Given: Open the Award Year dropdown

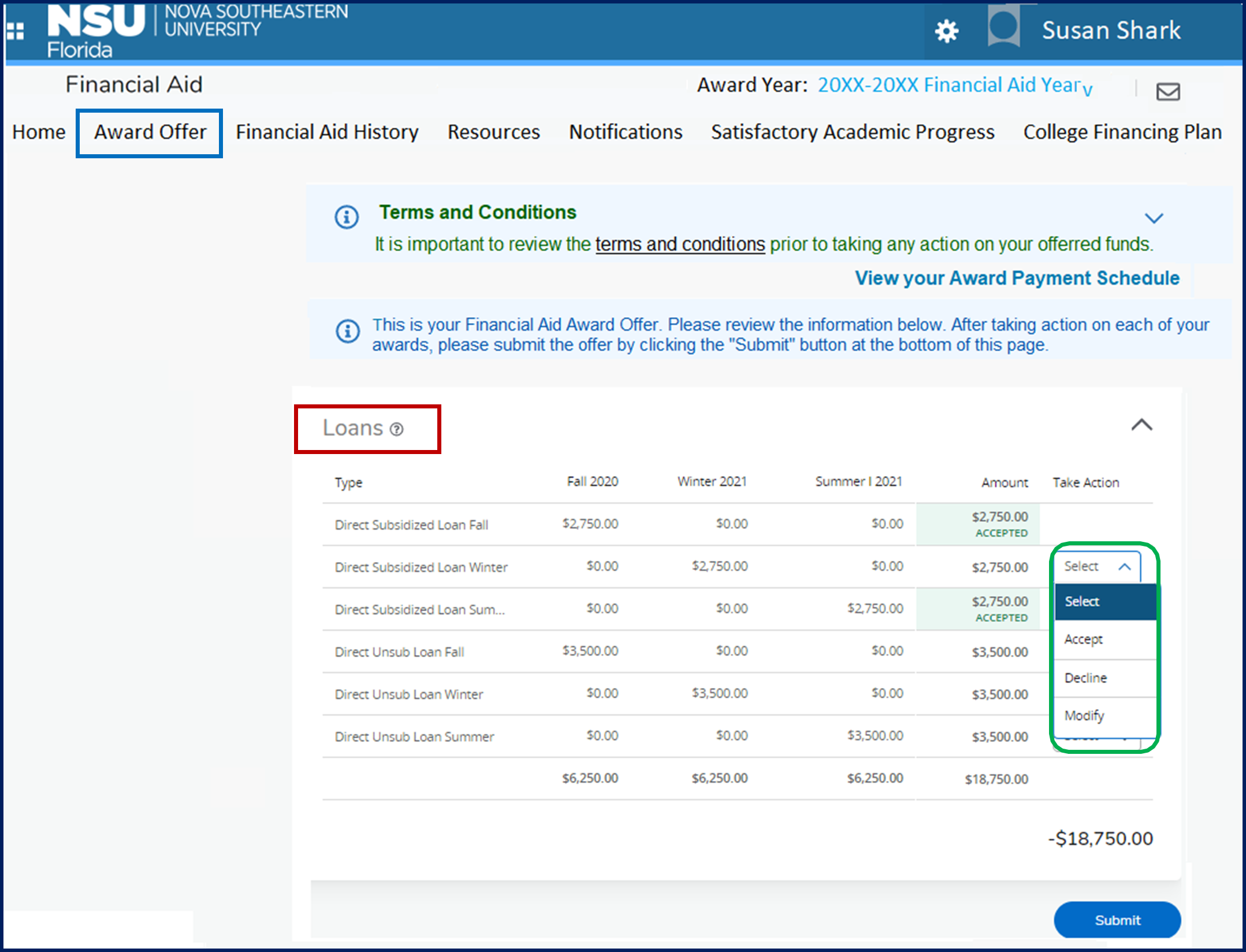Looking at the screenshot, I should coord(954,85).
